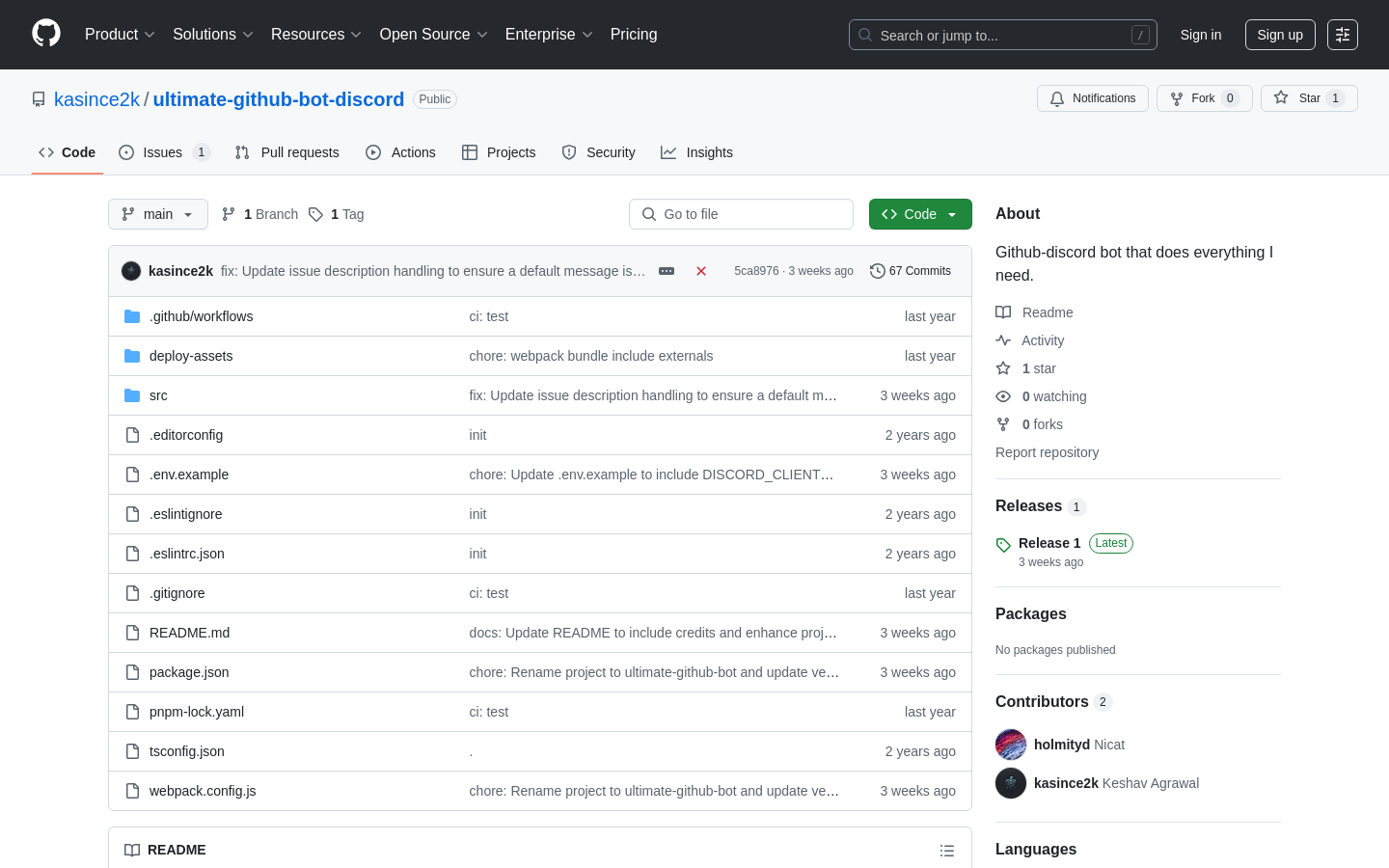Expand the Open Source menu
This screenshot has height=868, width=1389.
[434, 35]
